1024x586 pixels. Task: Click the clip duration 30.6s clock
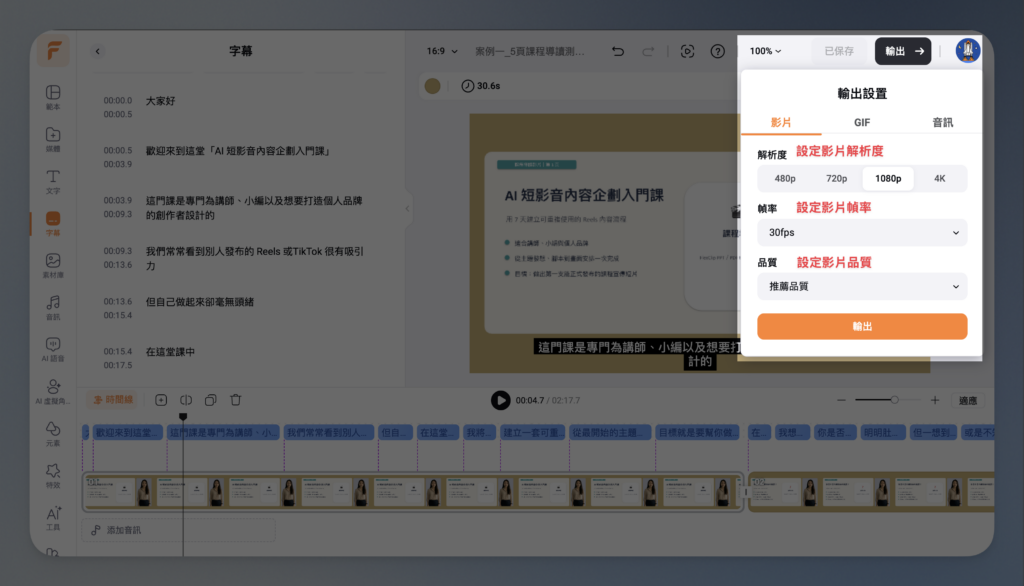480,86
